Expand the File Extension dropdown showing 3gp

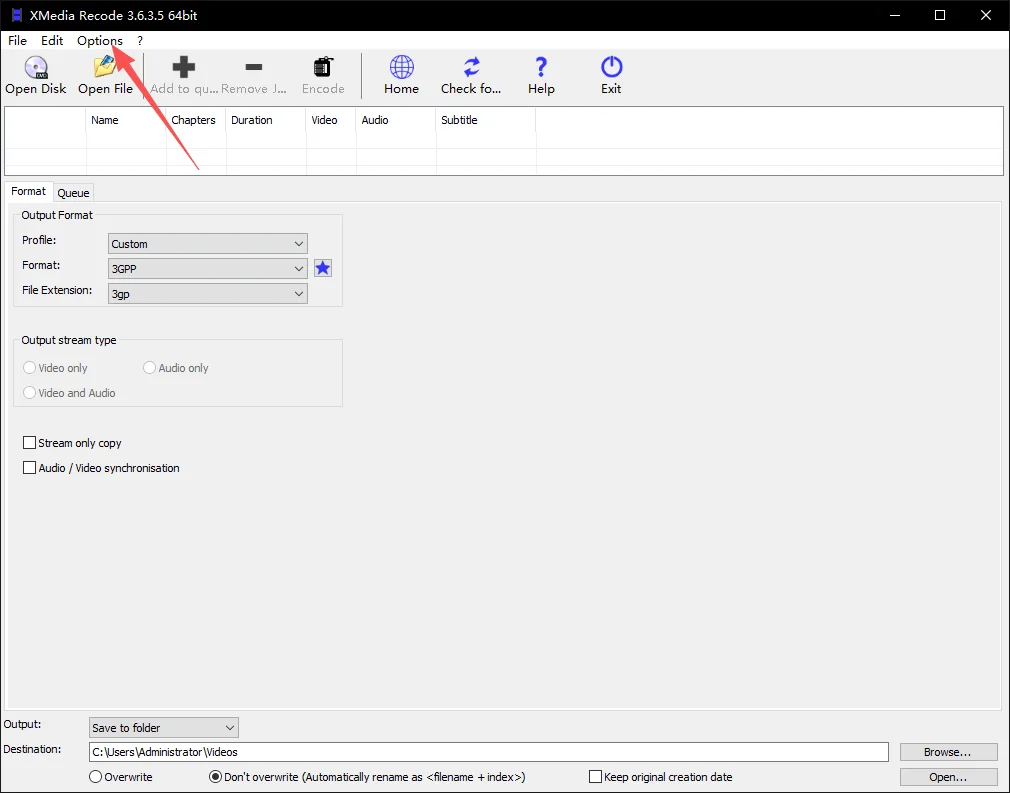tap(207, 294)
